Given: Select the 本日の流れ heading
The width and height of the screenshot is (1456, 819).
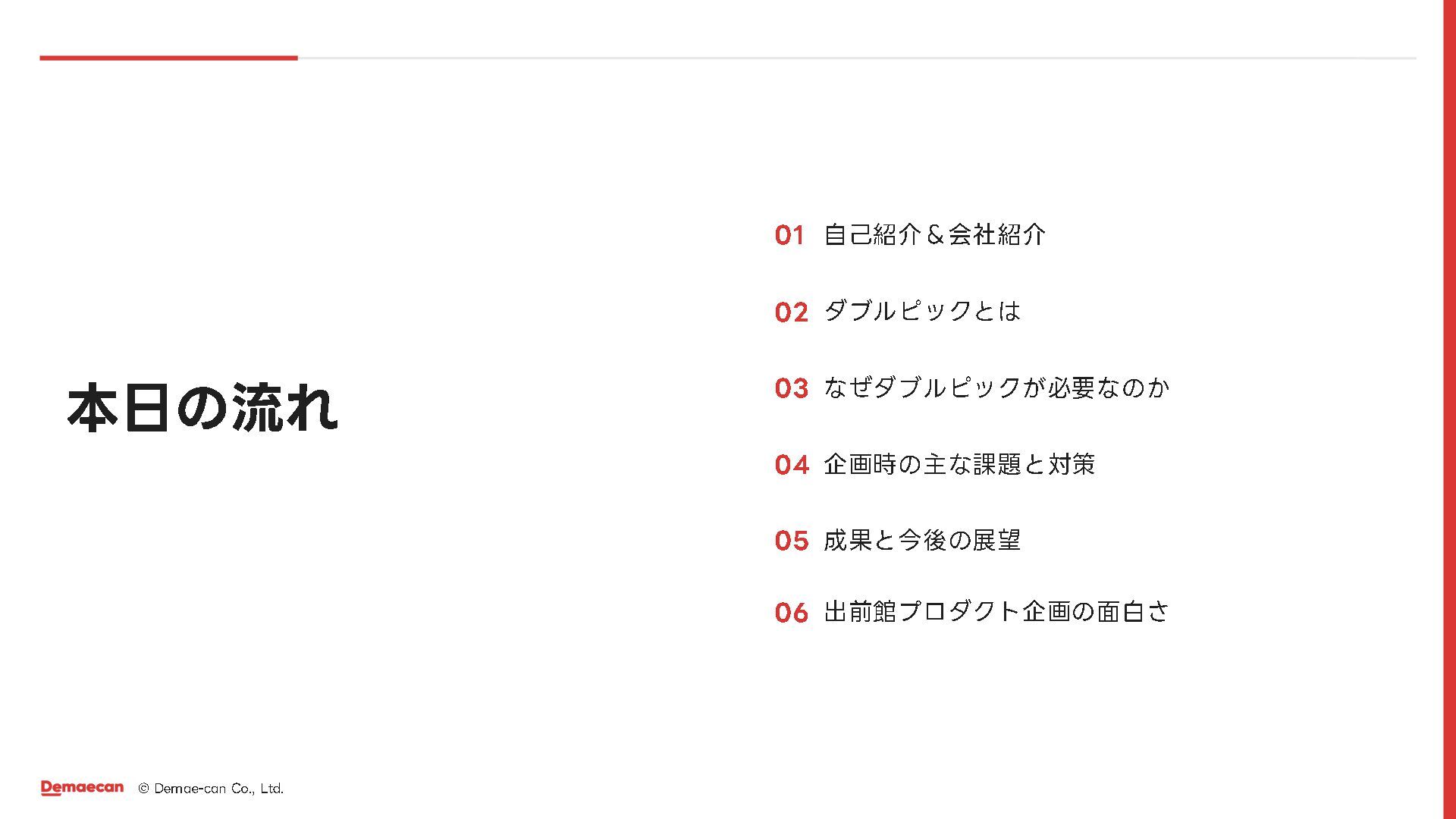Looking at the screenshot, I should (x=202, y=408).
